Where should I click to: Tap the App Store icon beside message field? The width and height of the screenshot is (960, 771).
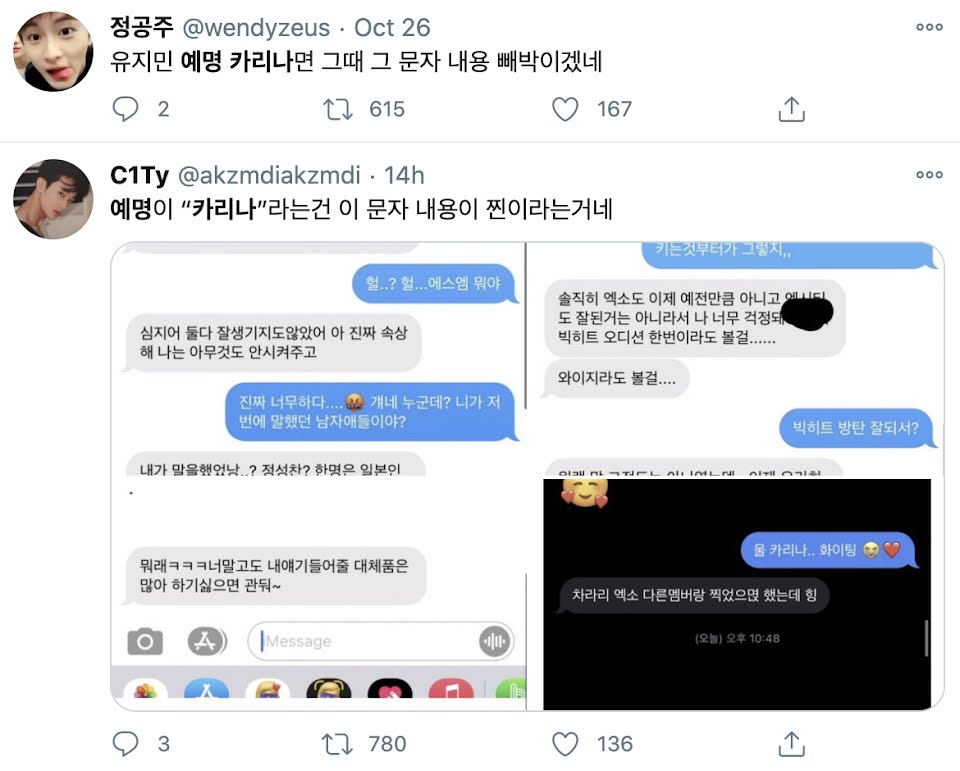pyautogui.click(x=206, y=641)
